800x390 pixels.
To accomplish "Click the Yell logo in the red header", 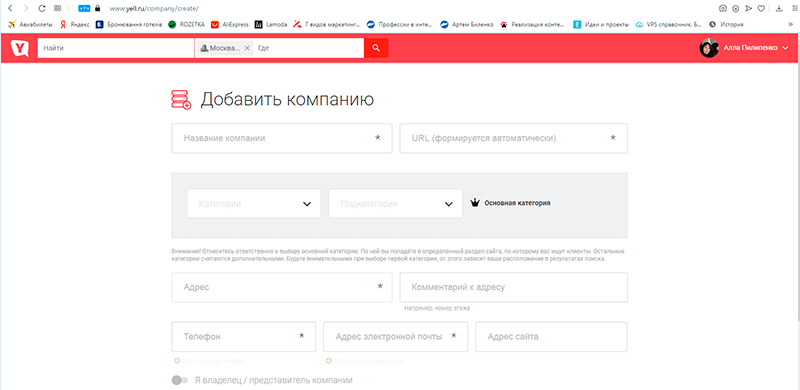I will pyautogui.click(x=20, y=48).
